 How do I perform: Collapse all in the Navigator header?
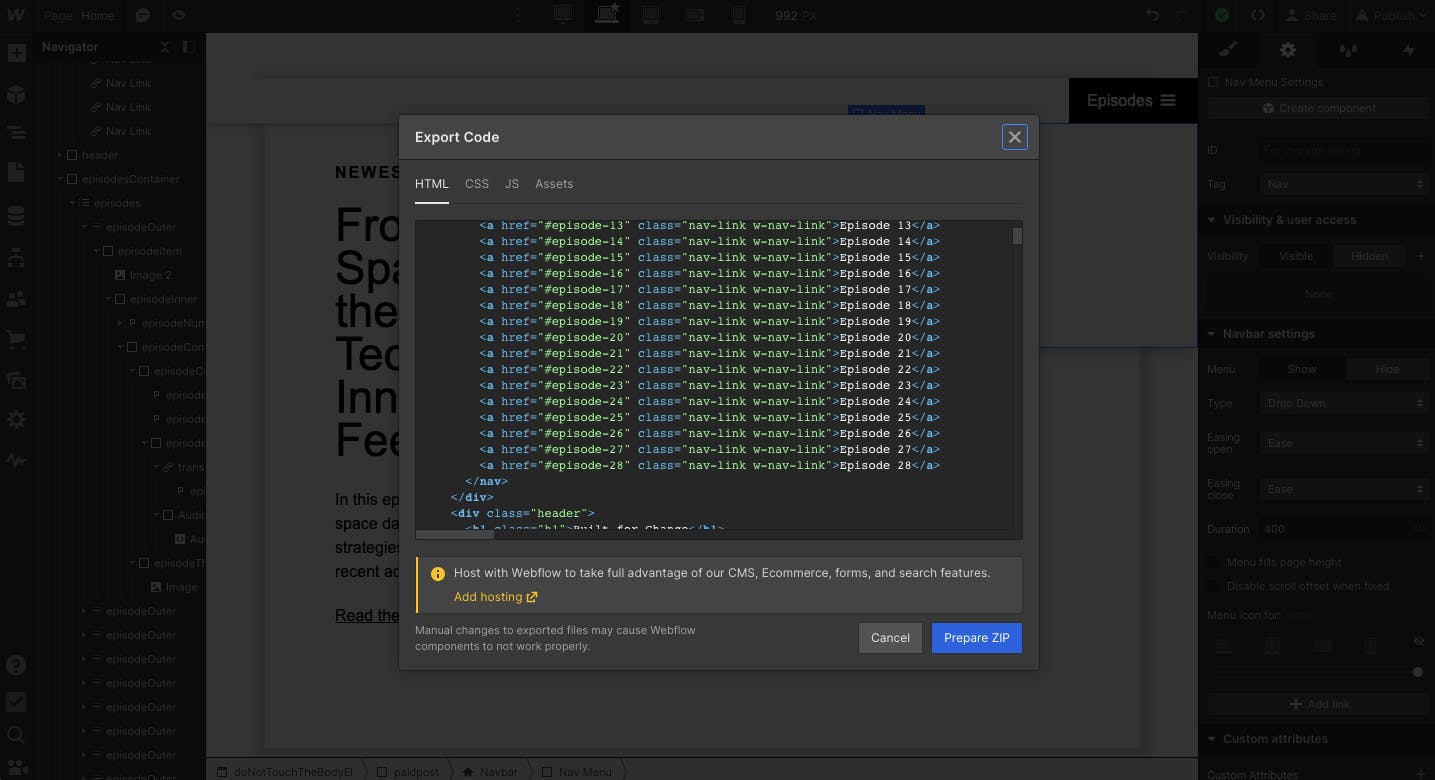[x=165, y=47]
